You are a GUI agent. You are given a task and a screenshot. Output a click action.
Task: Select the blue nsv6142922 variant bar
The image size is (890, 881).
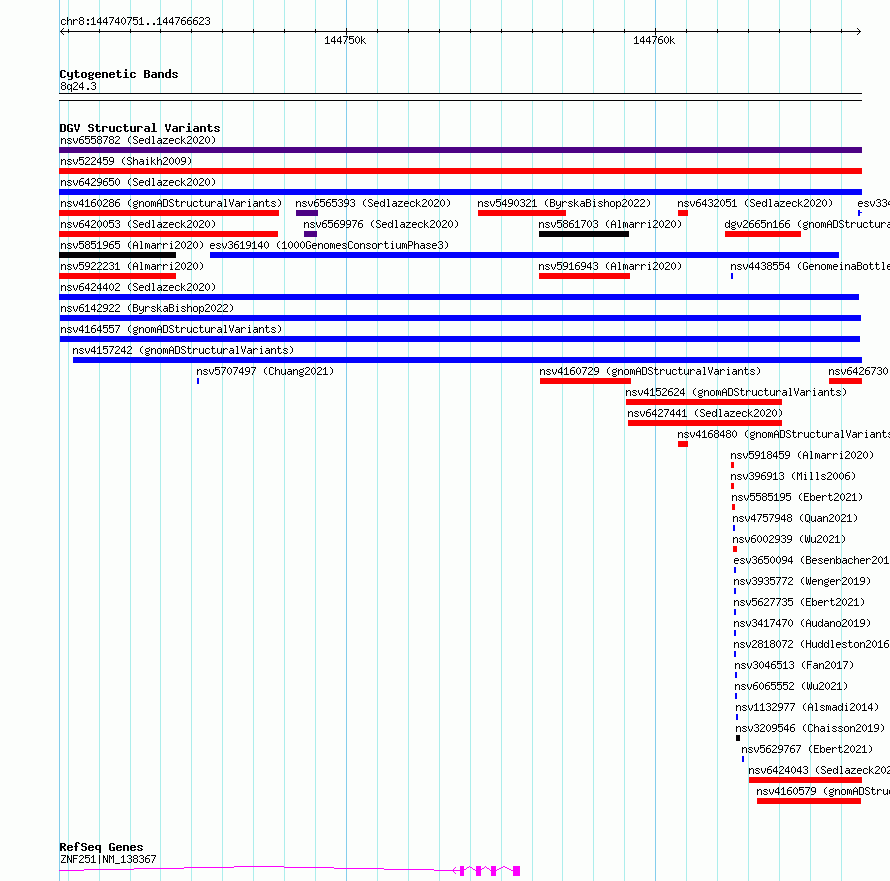(x=460, y=318)
